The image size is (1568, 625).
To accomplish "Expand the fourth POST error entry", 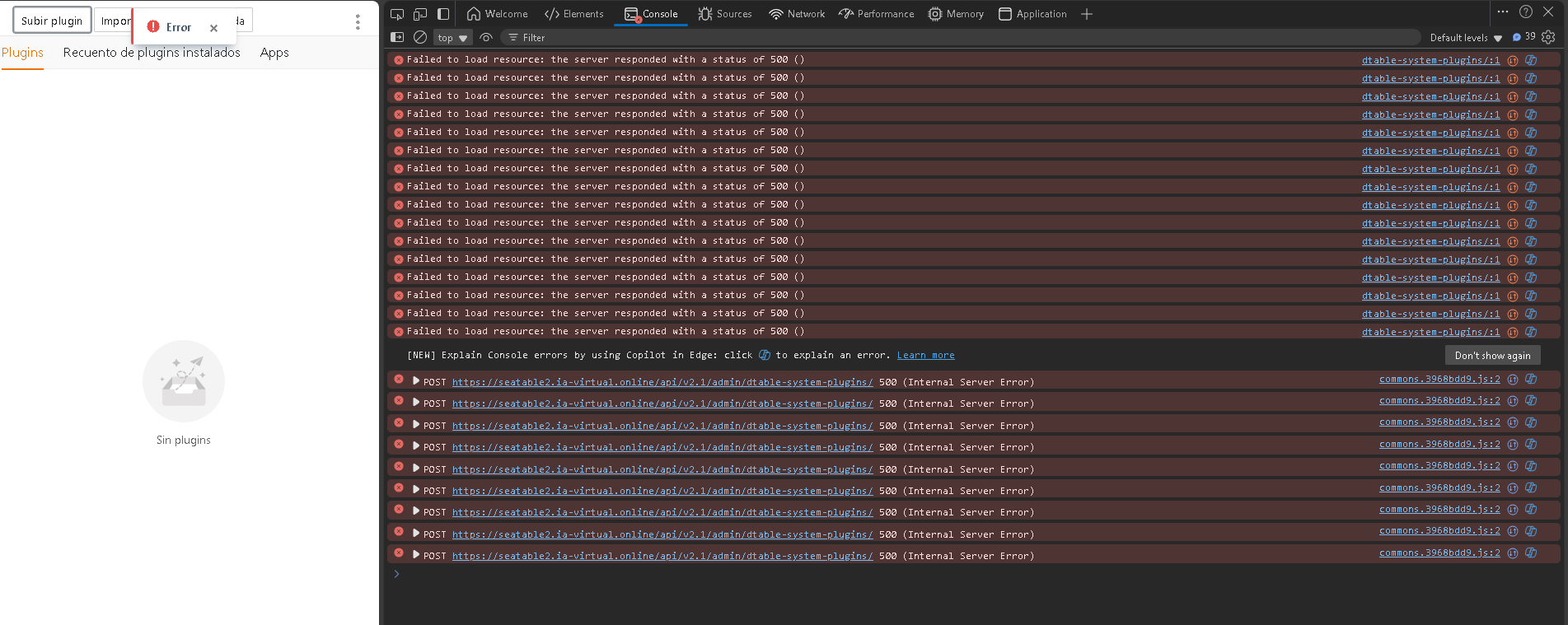I will [x=416, y=446].
